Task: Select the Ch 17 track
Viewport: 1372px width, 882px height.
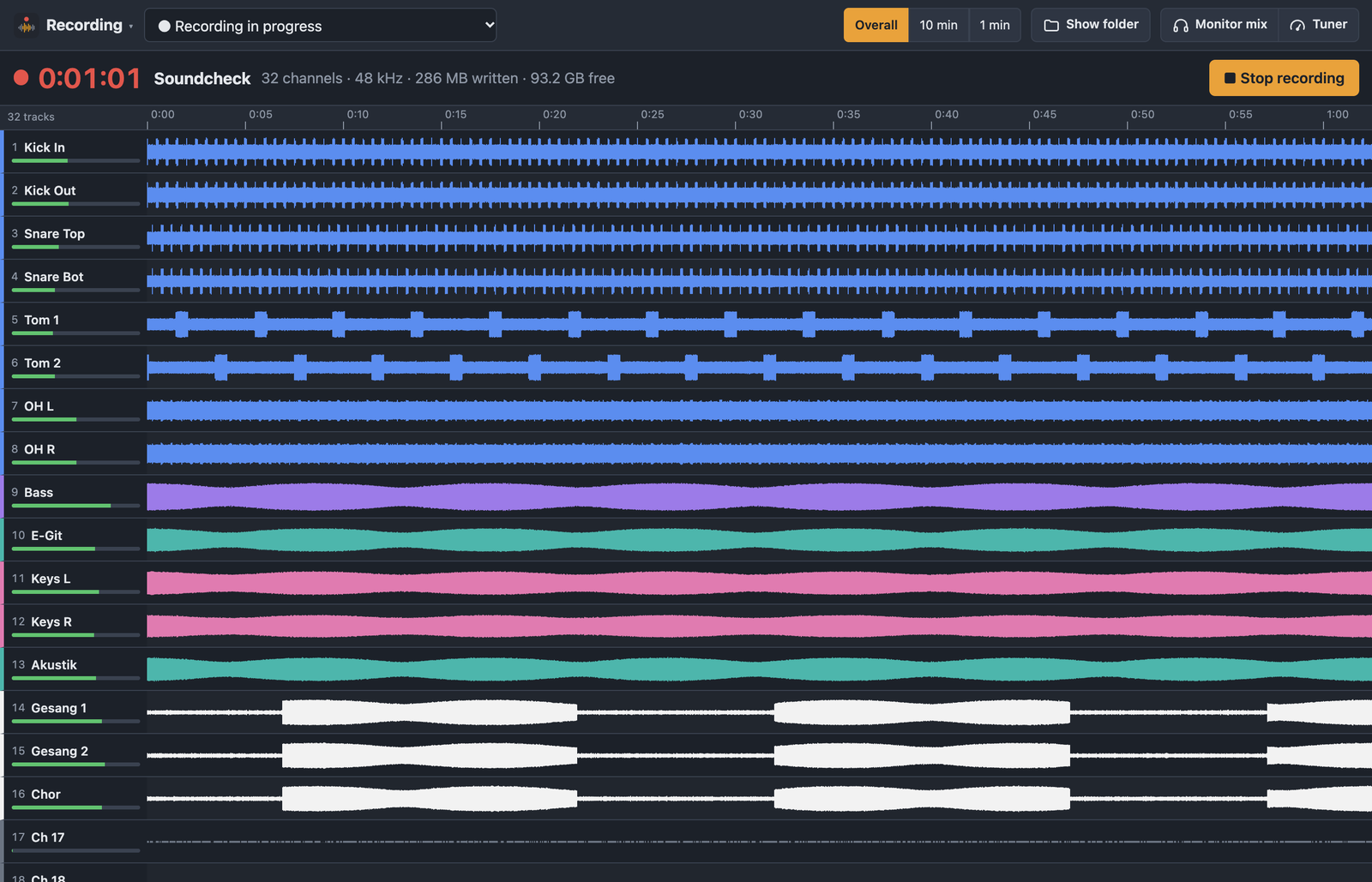Action: 74,842
